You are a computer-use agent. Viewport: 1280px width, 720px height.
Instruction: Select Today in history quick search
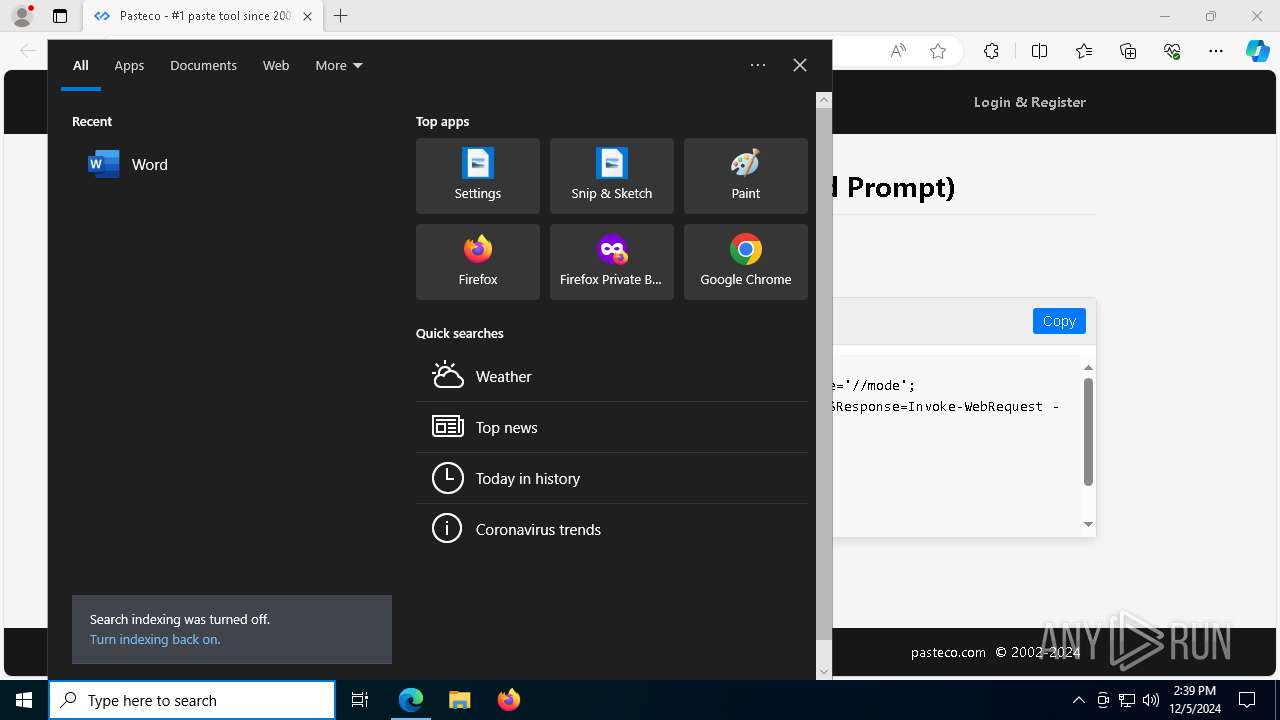click(x=612, y=478)
